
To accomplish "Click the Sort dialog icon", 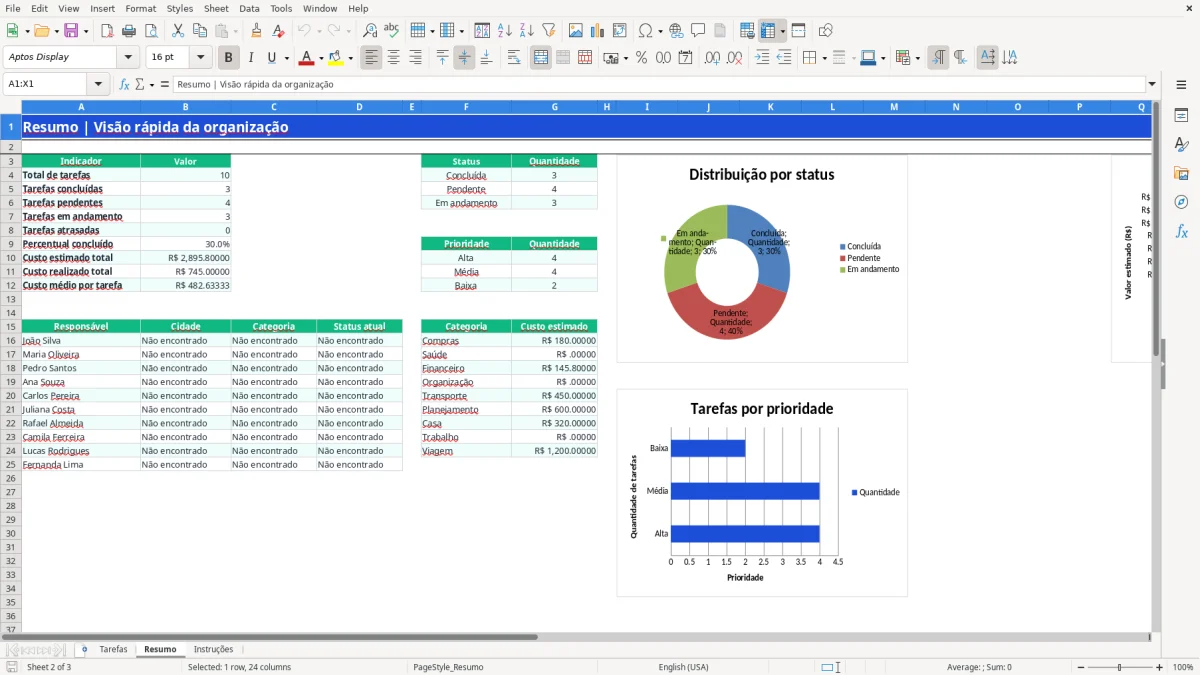I will tap(482, 31).
